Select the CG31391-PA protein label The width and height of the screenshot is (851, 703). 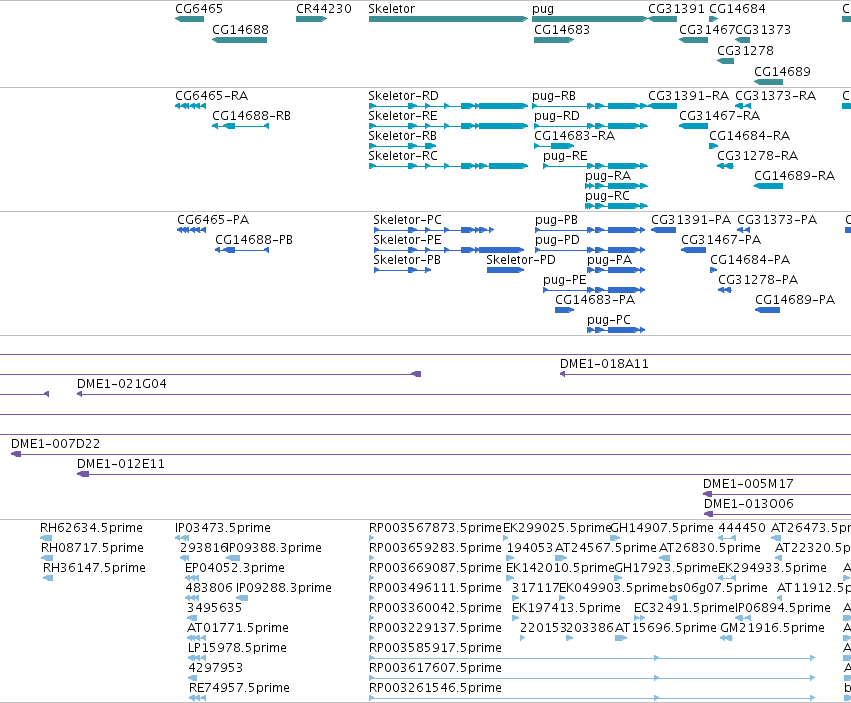691,220
